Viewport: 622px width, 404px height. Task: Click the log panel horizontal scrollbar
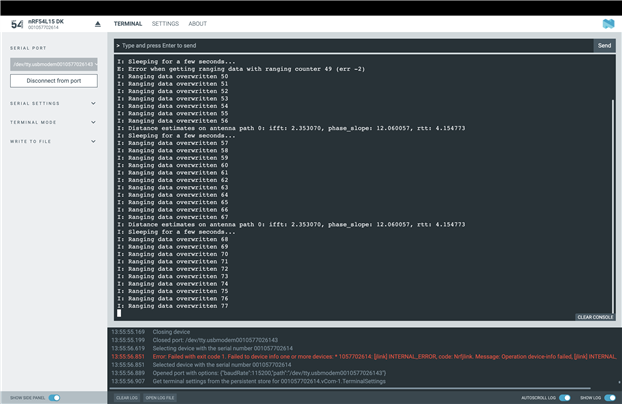coord(350,388)
